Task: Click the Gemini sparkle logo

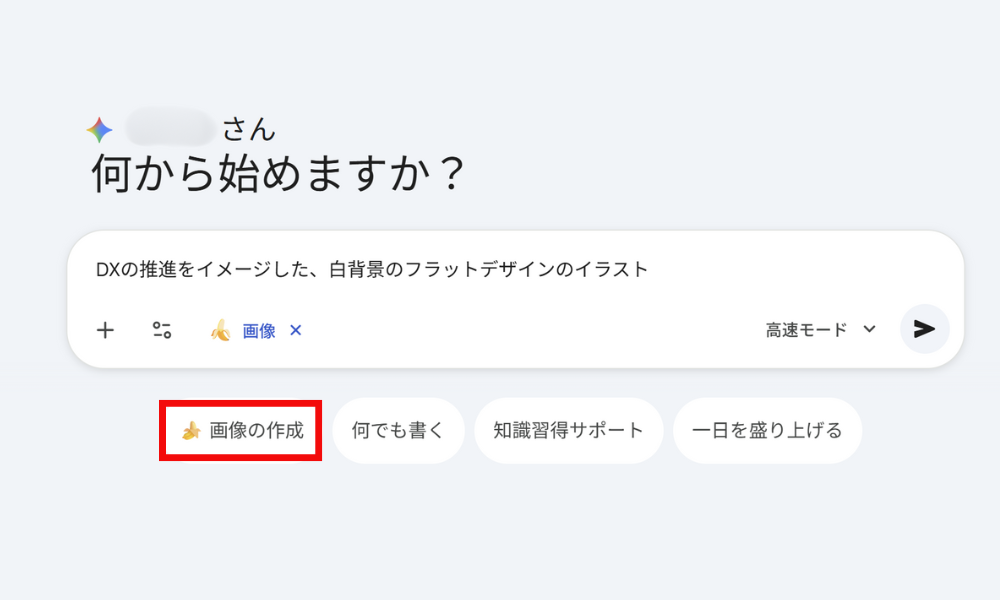Action: (99, 130)
